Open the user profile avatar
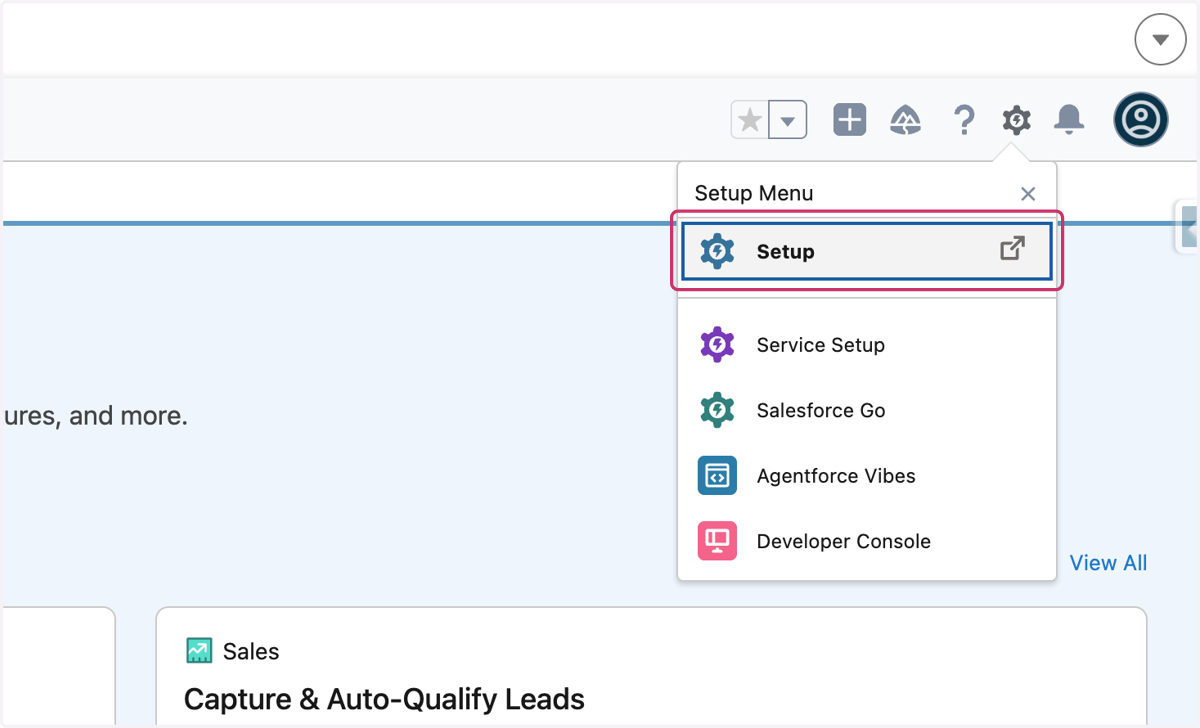The height and width of the screenshot is (728, 1200). [1141, 120]
